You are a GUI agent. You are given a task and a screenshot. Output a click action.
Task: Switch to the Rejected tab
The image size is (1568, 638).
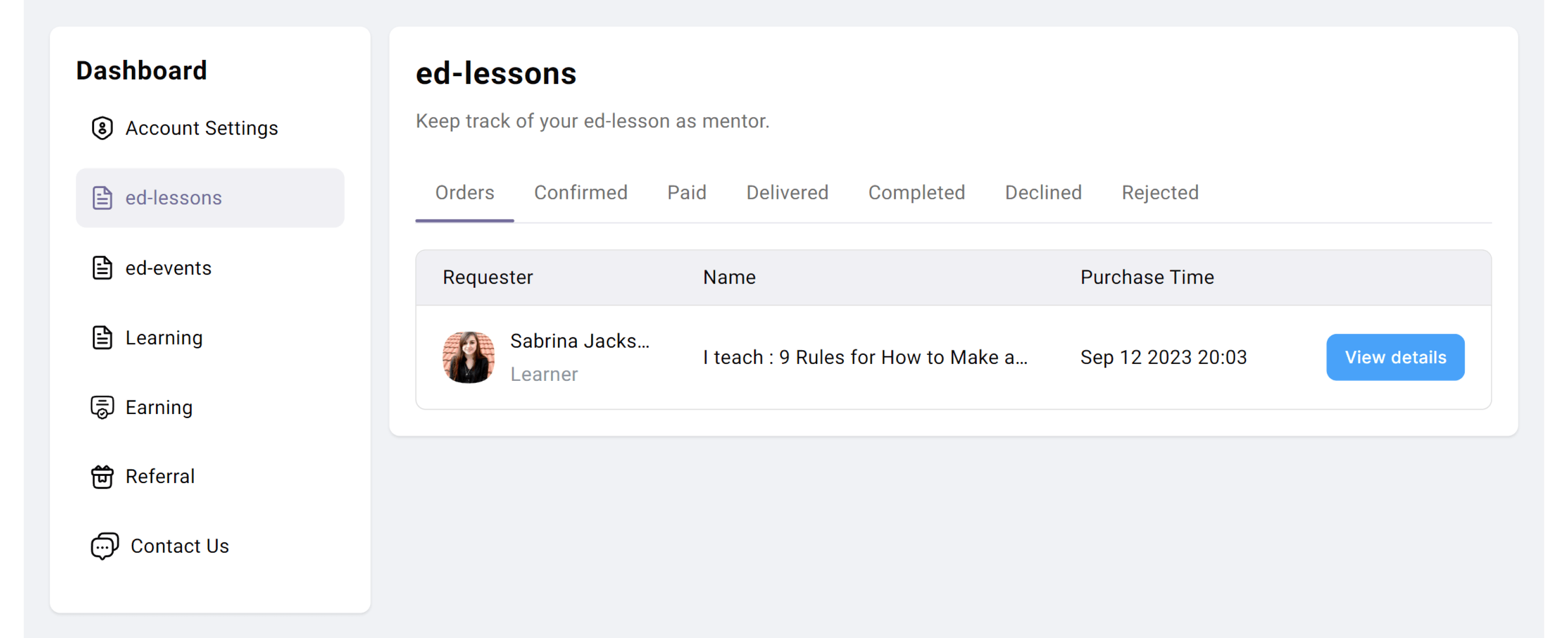coord(1160,192)
